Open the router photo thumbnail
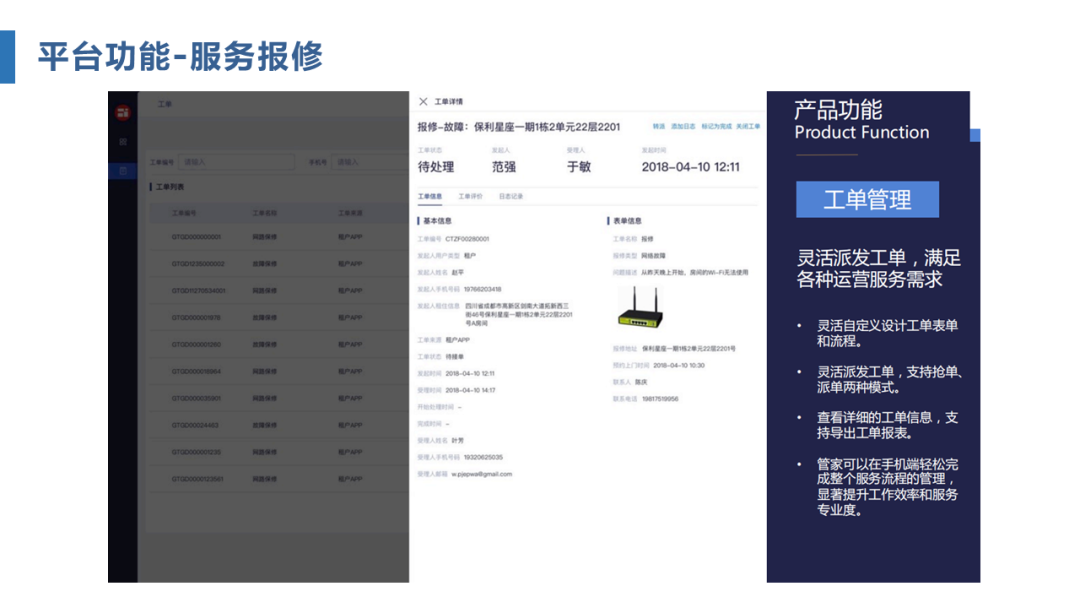 (x=640, y=308)
